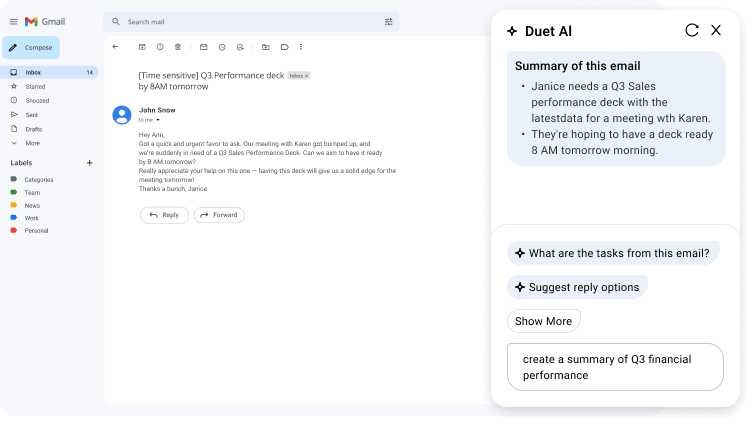Image resolution: width=753 pixels, height=424 pixels.
Task: Open the three-dot More options menu
Action: (x=301, y=47)
